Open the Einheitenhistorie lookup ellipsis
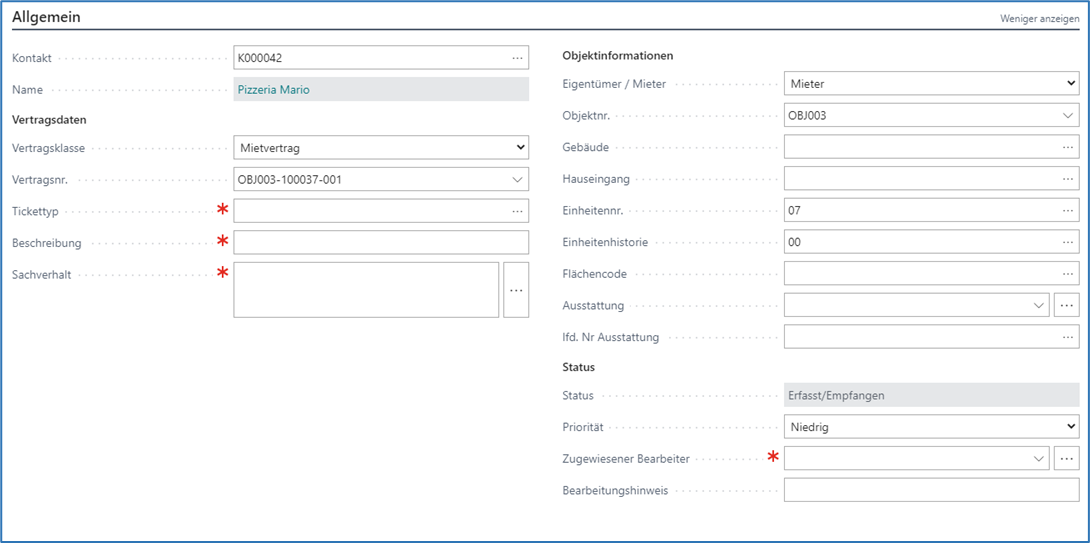Image resolution: width=1090 pixels, height=543 pixels. click(x=1068, y=242)
